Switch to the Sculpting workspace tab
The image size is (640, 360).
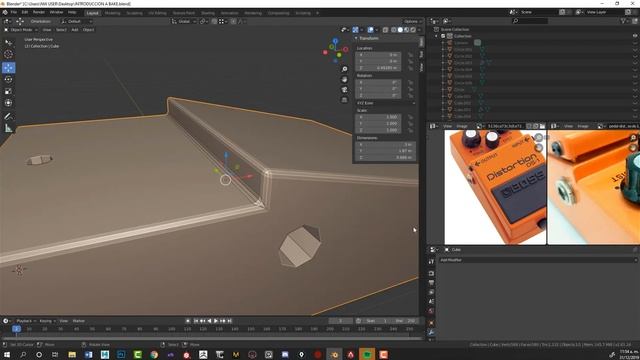(134, 13)
